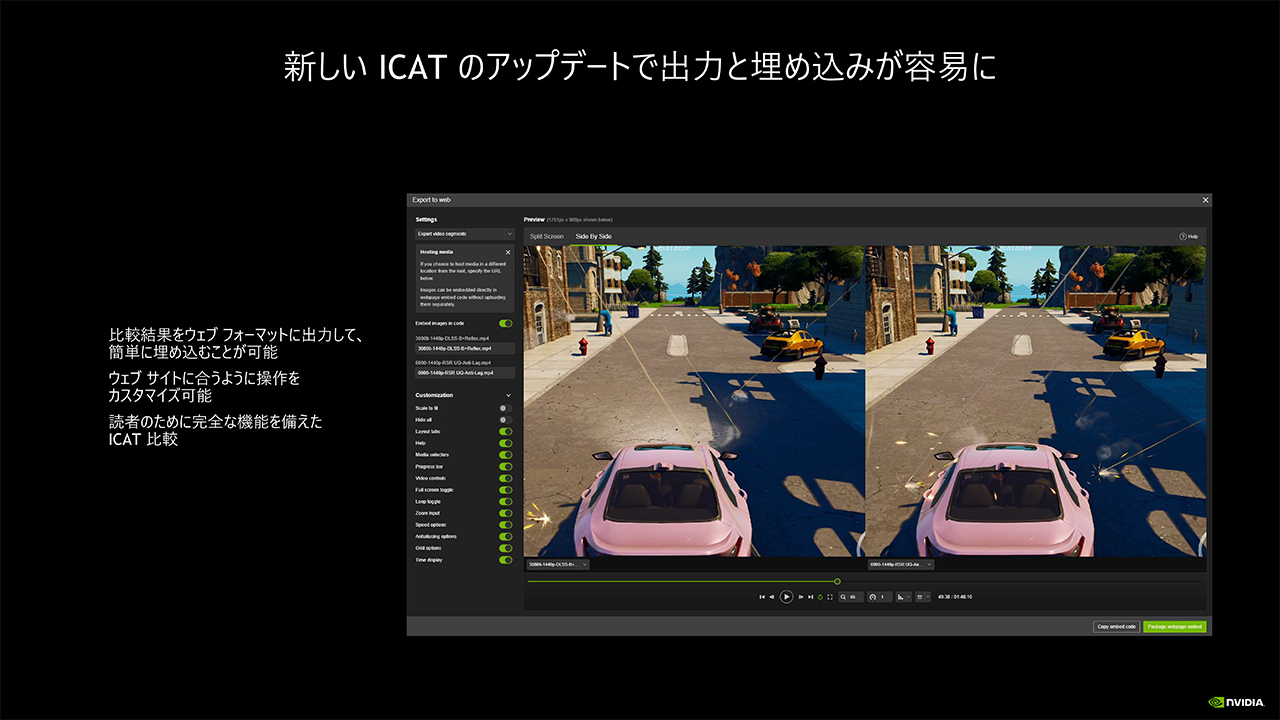Click the playback speed input field
This screenshot has height=720, width=1280.
tap(884, 597)
